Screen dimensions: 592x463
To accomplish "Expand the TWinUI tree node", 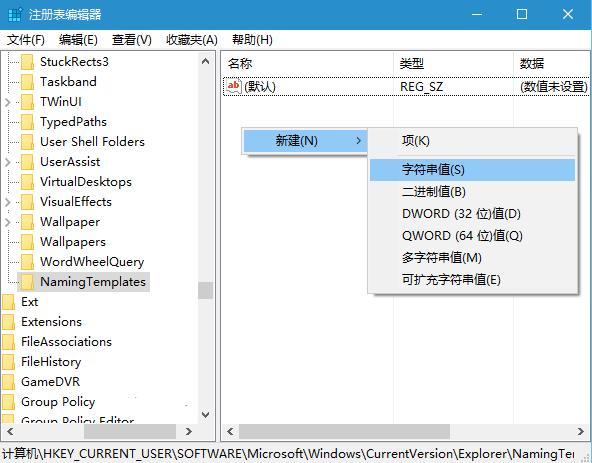I will pos(8,102).
